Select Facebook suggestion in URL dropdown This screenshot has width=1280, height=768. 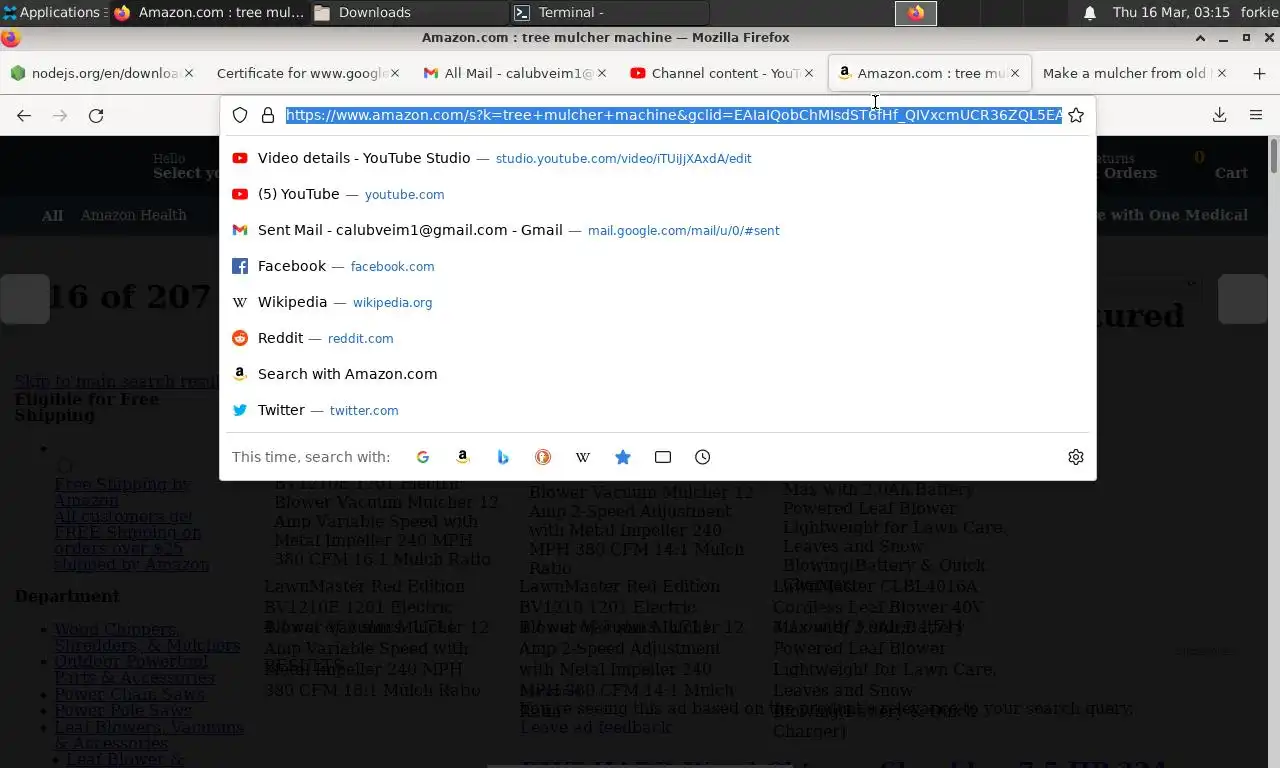[x=658, y=266]
